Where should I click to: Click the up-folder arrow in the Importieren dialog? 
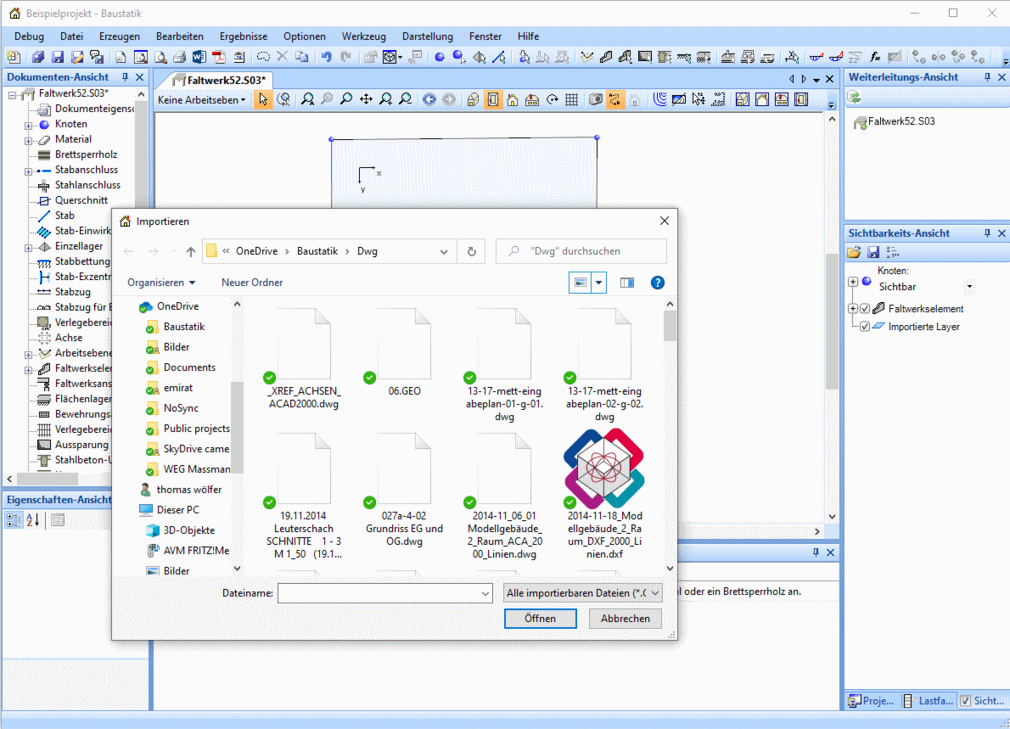point(190,252)
